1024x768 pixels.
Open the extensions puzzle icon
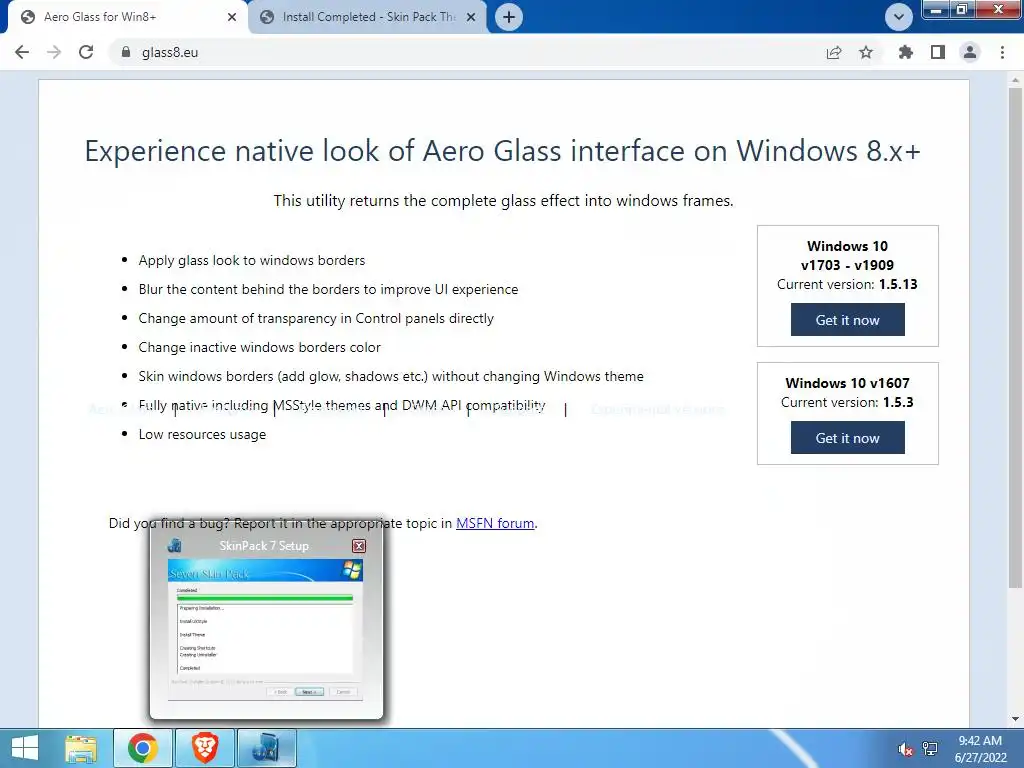(x=906, y=52)
